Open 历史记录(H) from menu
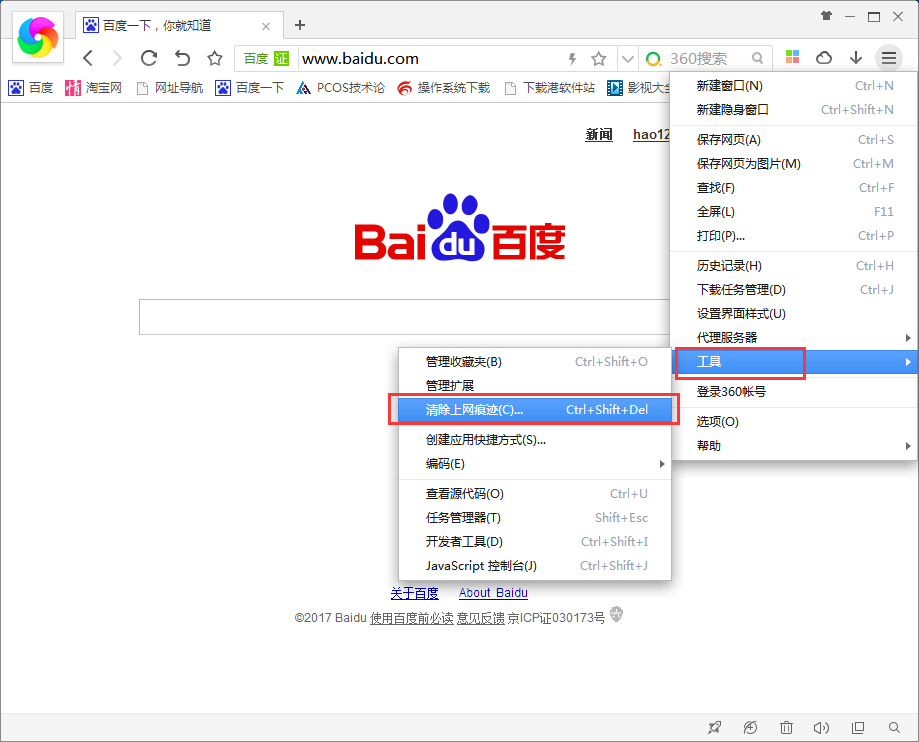The height and width of the screenshot is (742, 919). pyautogui.click(x=794, y=266)
